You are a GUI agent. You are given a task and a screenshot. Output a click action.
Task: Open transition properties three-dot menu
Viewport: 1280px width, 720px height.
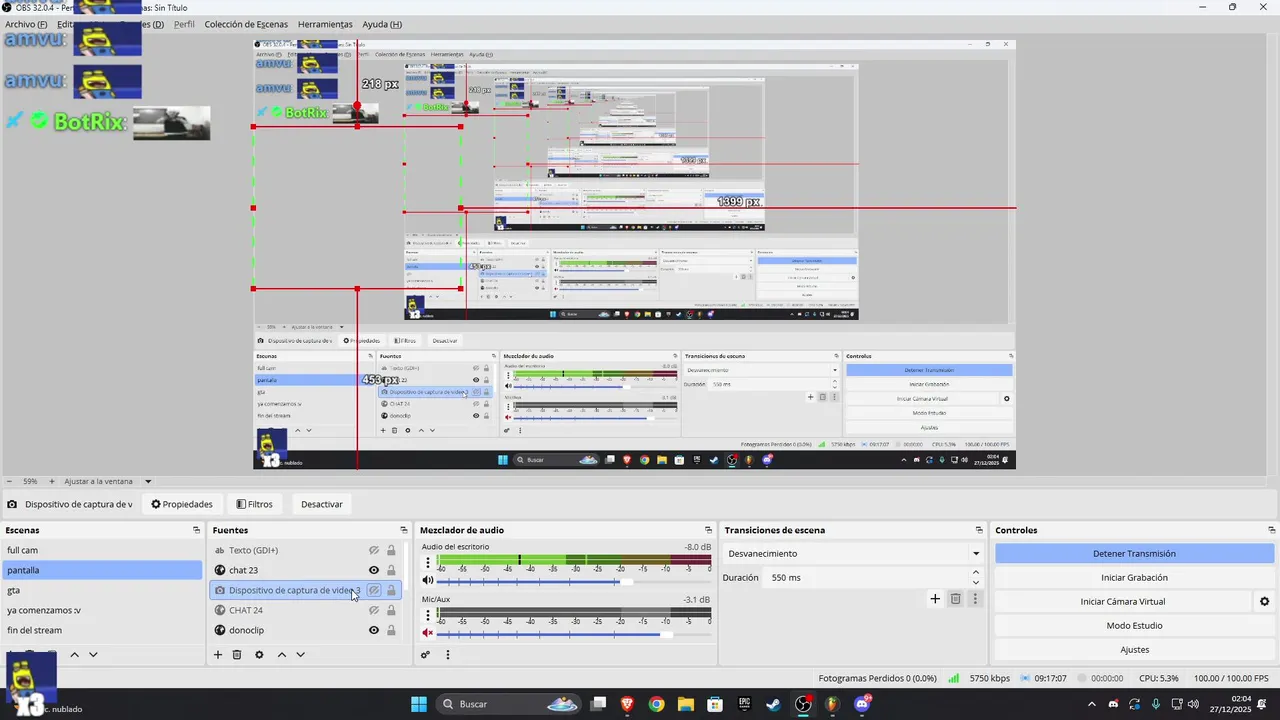click(x=975, y=599)
